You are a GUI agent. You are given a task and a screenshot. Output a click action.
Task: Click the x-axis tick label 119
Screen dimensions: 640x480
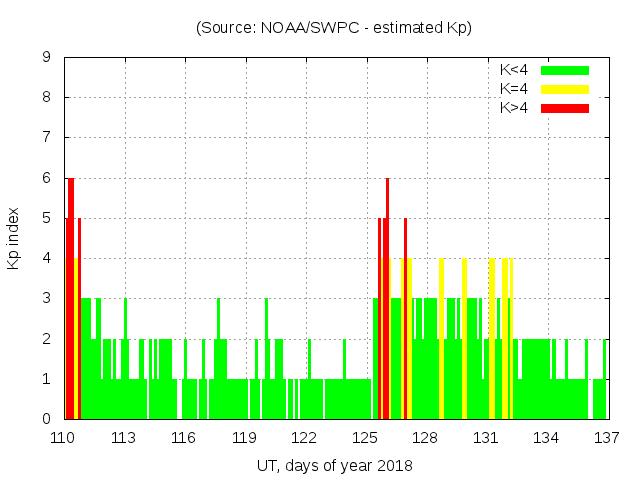(245, 438)
